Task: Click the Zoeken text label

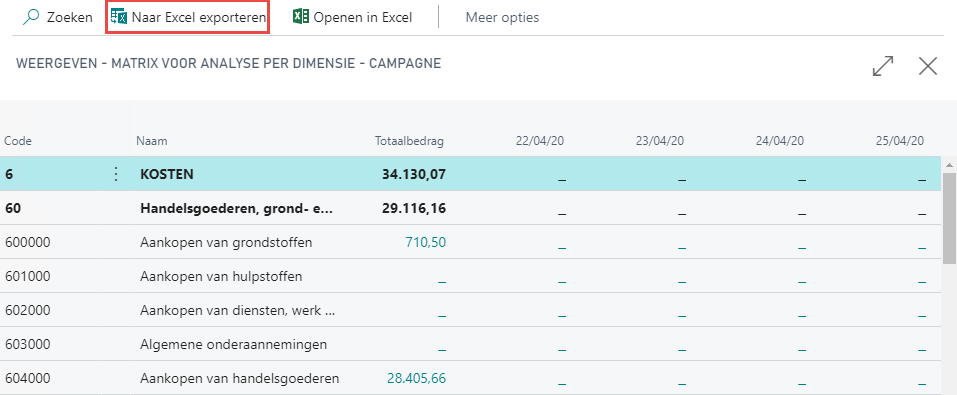Action: click(x=70, y=17)
